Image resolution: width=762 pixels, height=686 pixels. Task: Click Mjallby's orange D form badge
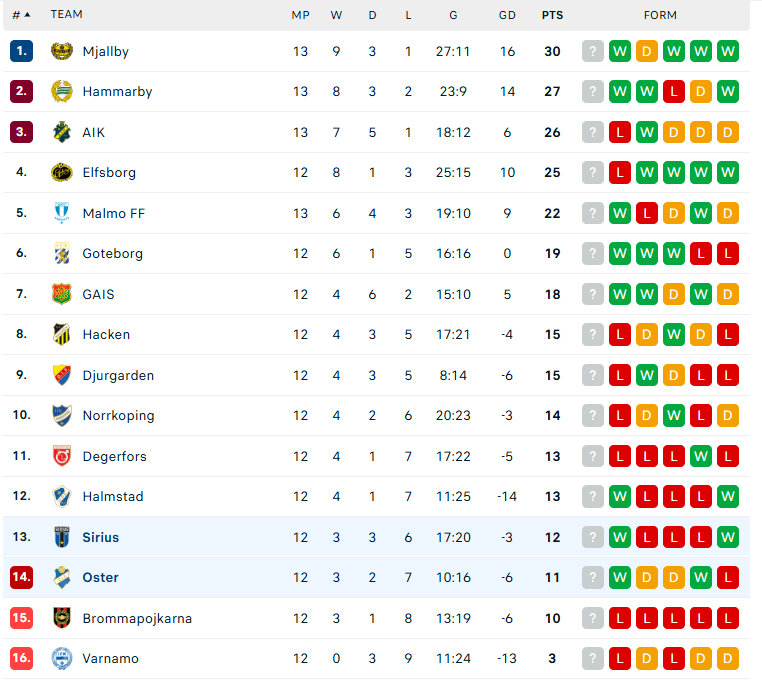(x=647, y=51)
